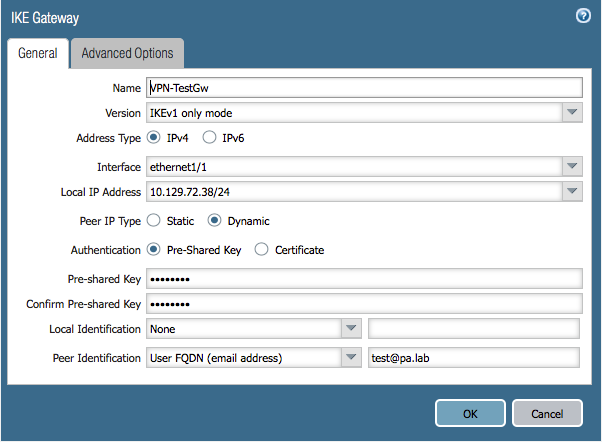The height and width of the screenshot is (442, 602).
Task: Choose Static peer IP type
Action: (154, 220)
